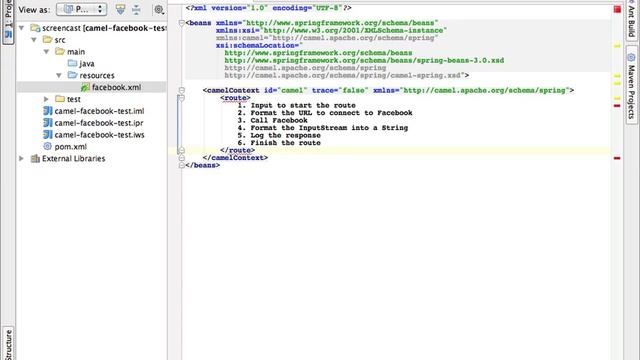Select the java folder
Screen dimensions: 640x360
pyautogui.click(x=87, y=63)
